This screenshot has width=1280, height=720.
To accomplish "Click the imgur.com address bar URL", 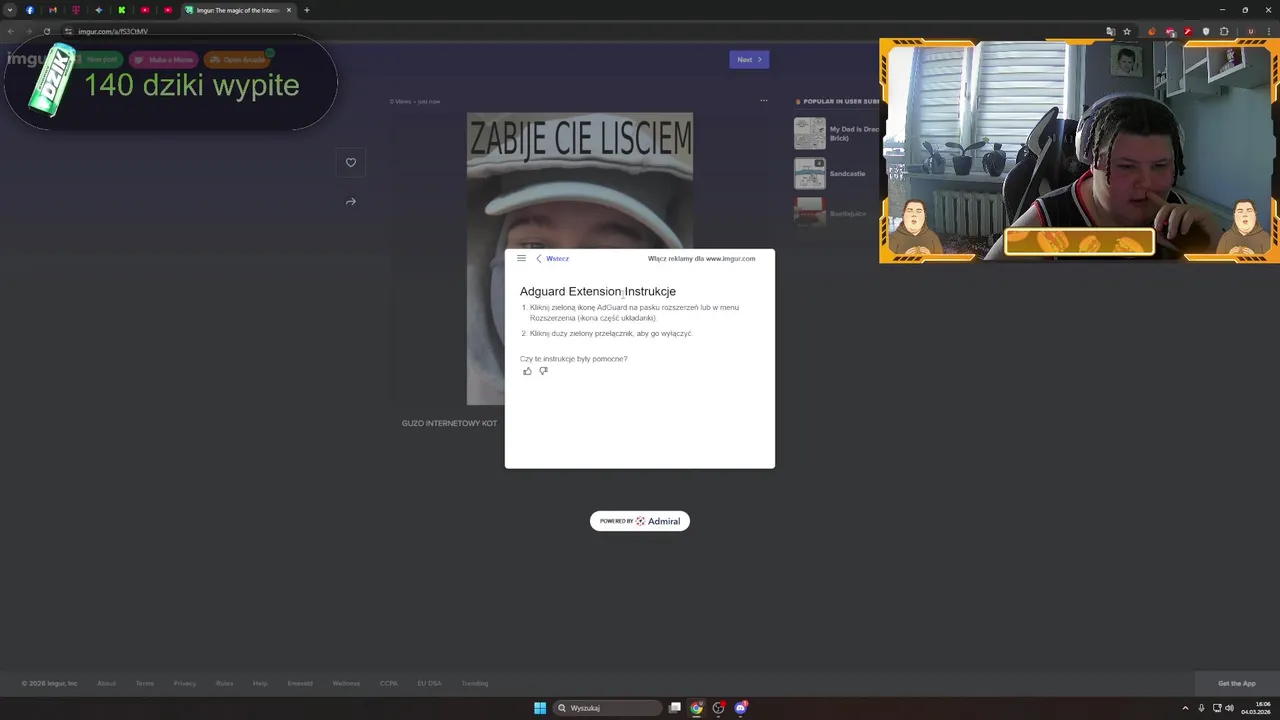I will [x=113, y=31].
